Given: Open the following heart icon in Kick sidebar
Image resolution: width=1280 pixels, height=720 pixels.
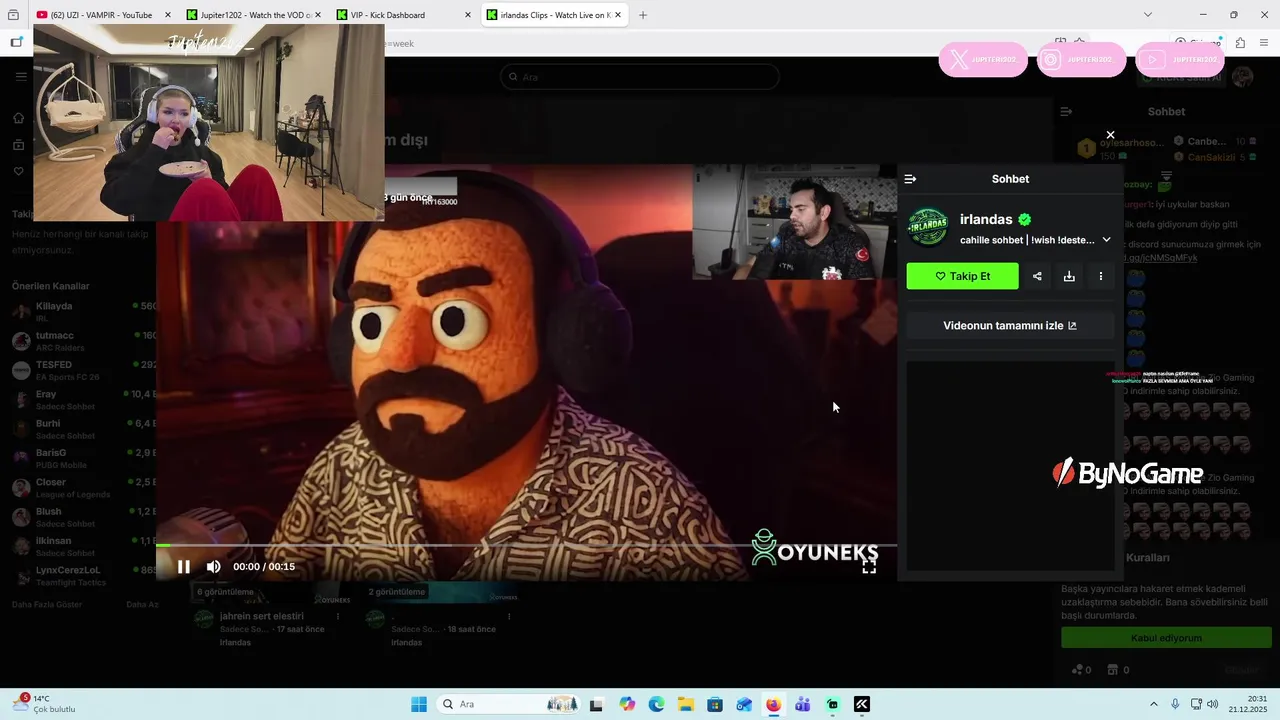Looking at the screenshot, I should coord(18,171).
